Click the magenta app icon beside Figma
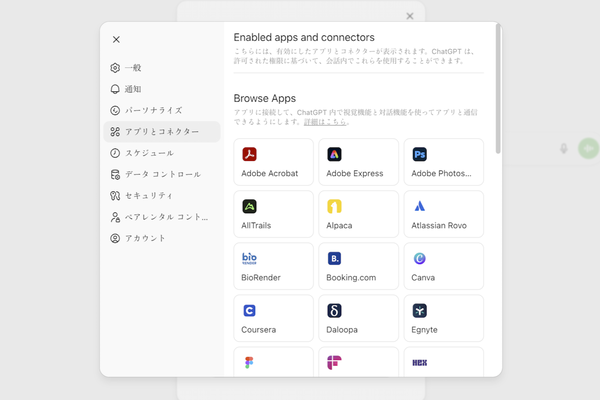The width and height of the screenshot is (600, 400). tap(334, 362)
